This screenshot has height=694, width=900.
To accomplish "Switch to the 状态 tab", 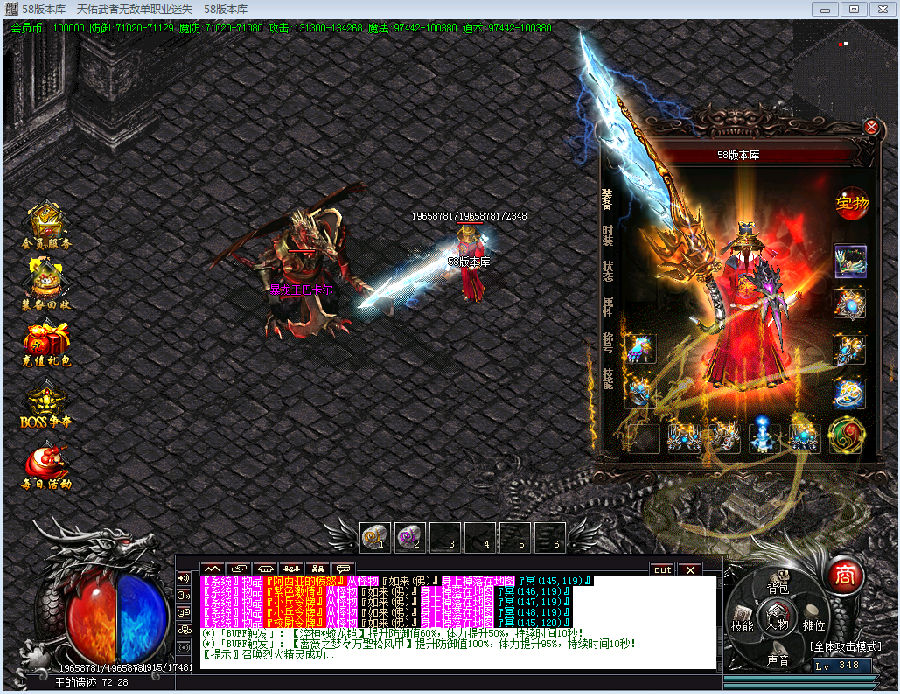I will (607, 271).
